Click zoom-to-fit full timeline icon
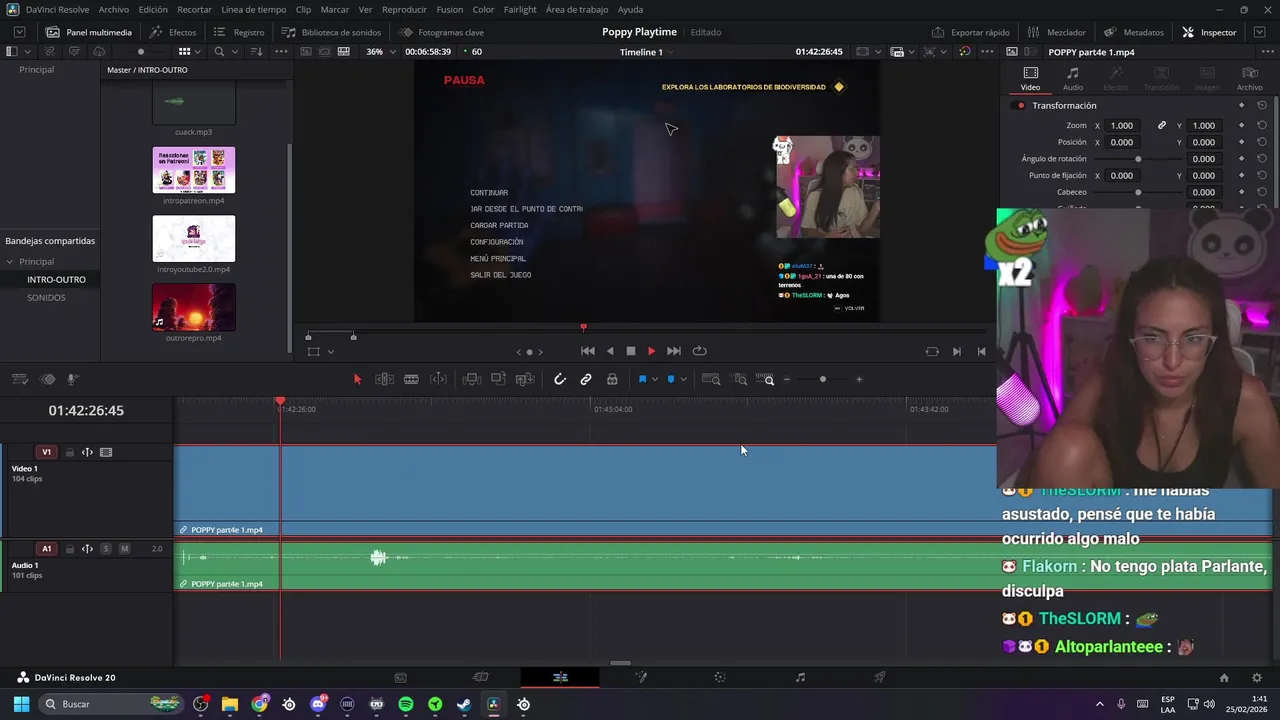 711,379
